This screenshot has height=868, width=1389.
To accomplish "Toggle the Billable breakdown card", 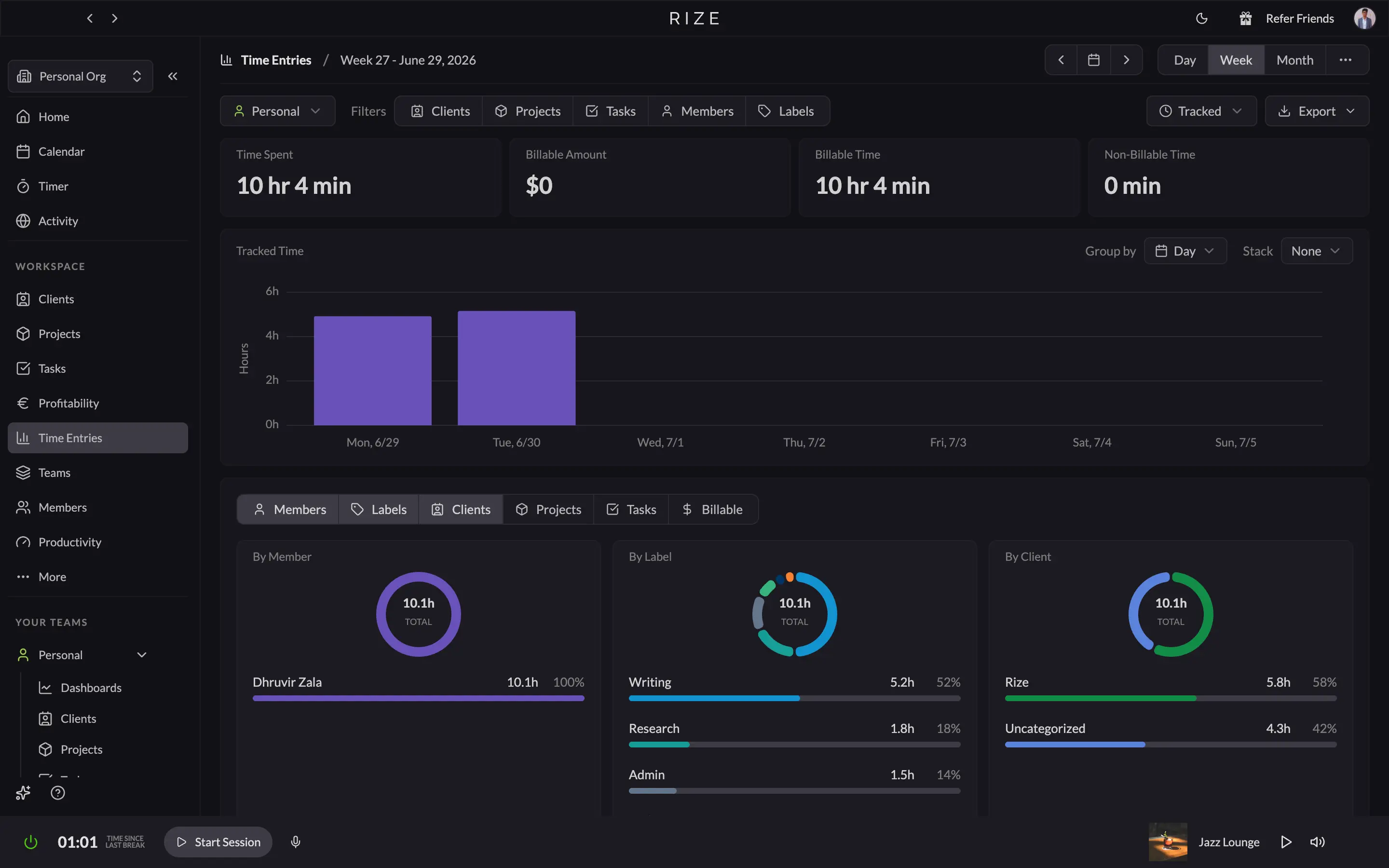I will (x=713, y=509).
